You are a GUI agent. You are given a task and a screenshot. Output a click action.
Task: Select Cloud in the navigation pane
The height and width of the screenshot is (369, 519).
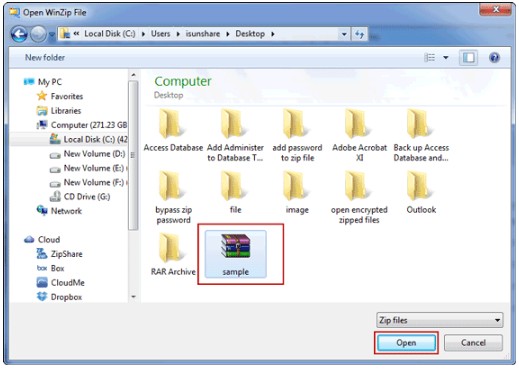pos(42,239)
